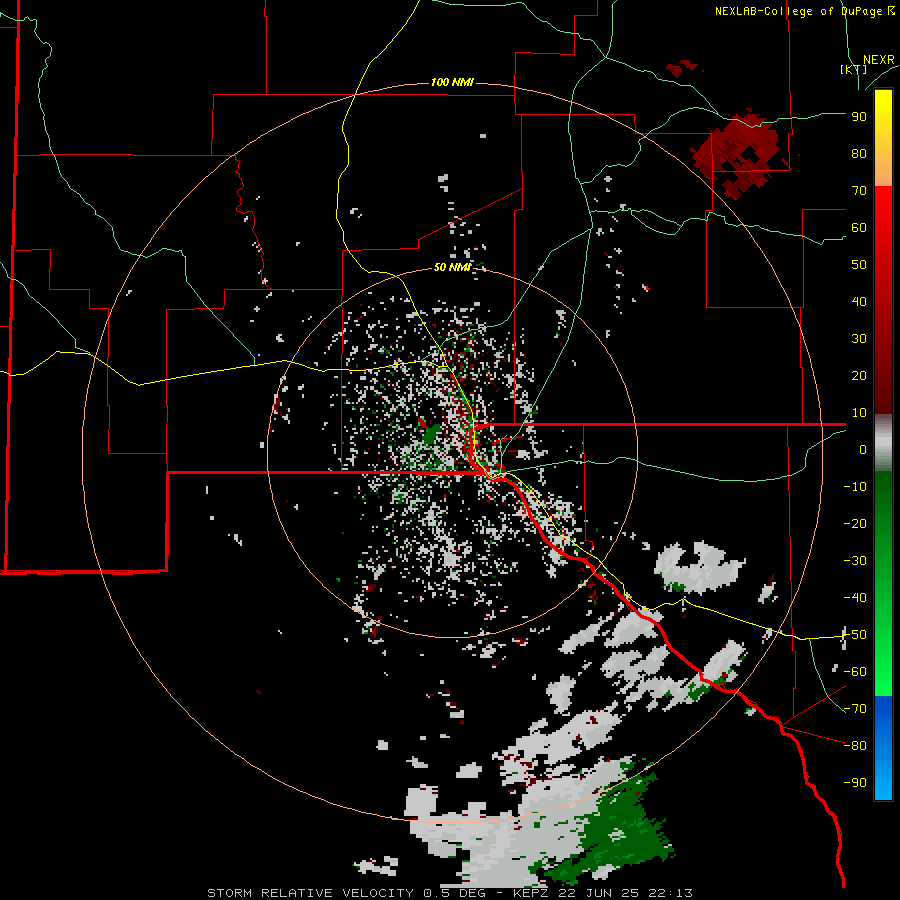This screenshot has height=900, width=900.
Task: Click the -10 scale label
Action: pyautogui.click(x=855, y=487)
